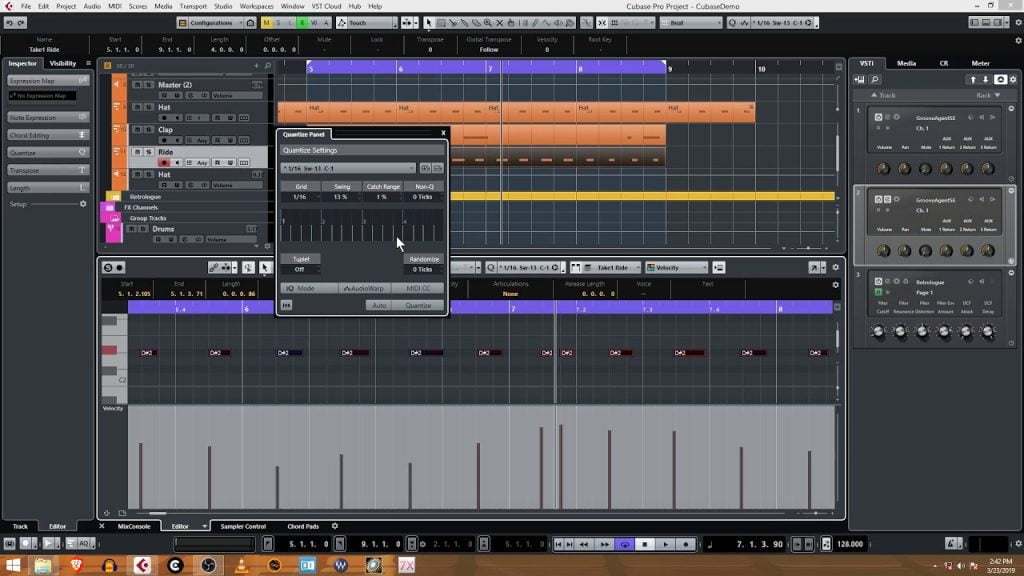Click the transport Record button
Viewport: 1024px width, 576px height.
pos(687,544)
